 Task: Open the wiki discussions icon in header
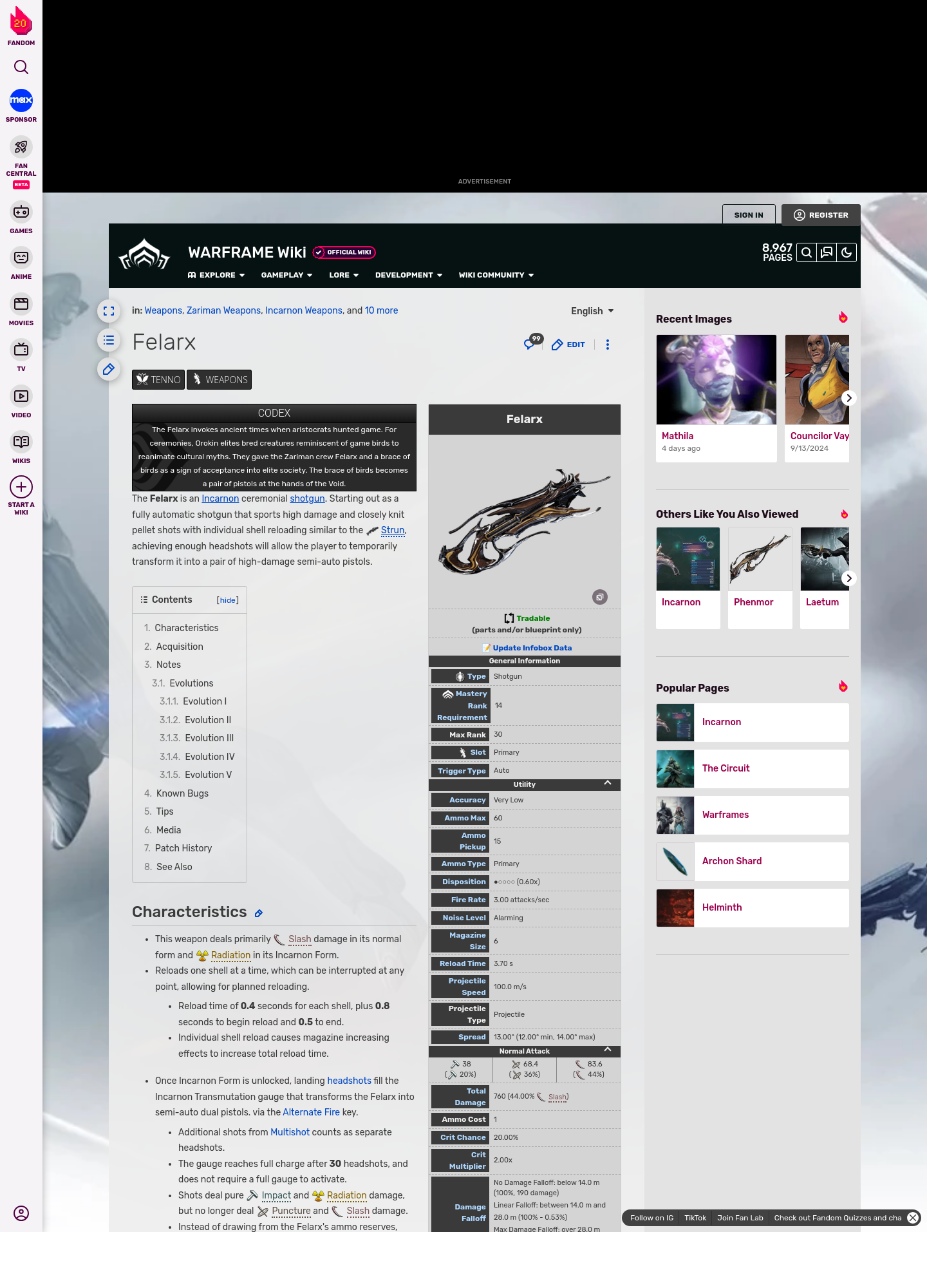click(x=827, y=252)
